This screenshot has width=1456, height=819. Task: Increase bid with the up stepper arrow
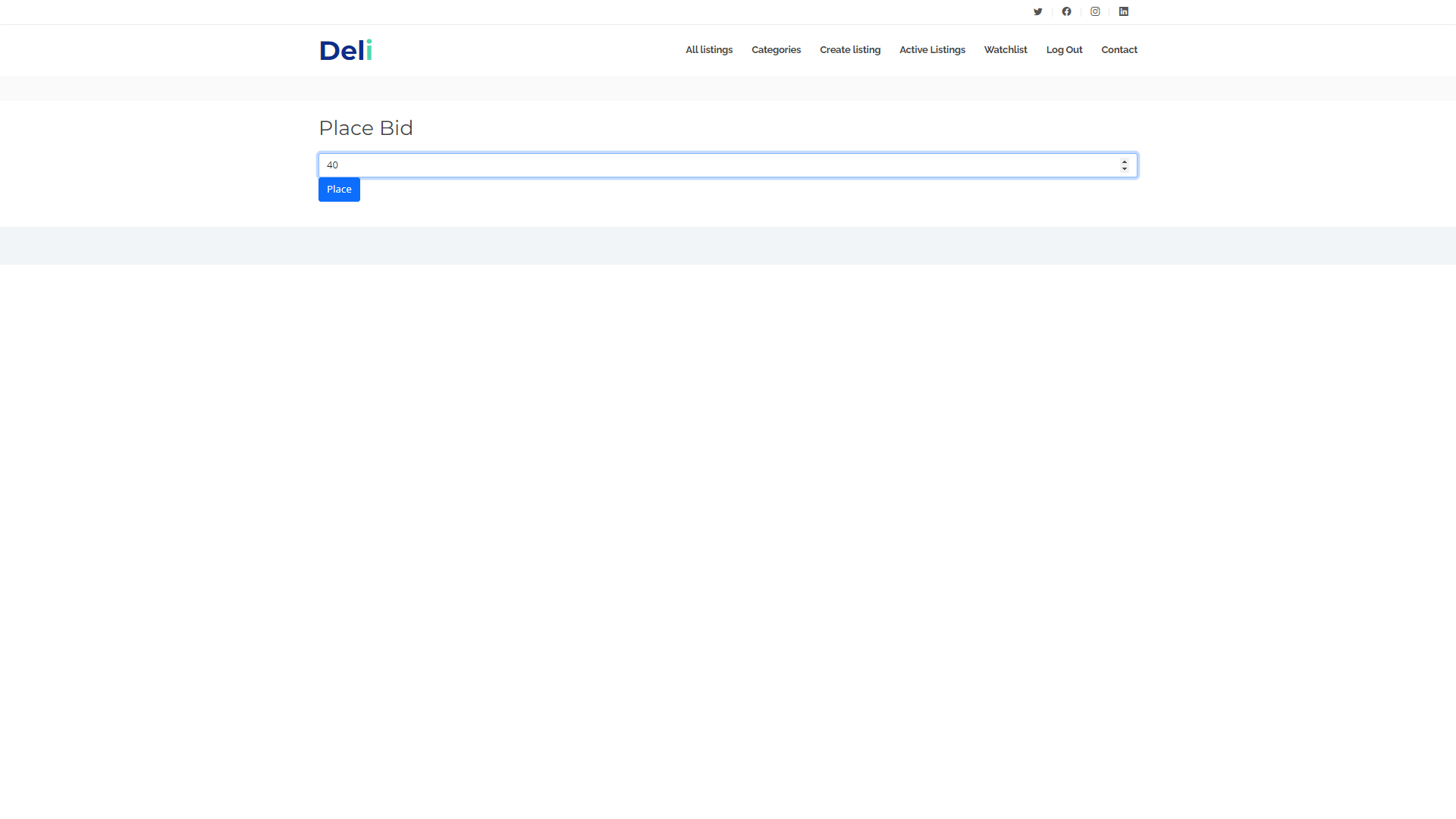(1125, 162)
